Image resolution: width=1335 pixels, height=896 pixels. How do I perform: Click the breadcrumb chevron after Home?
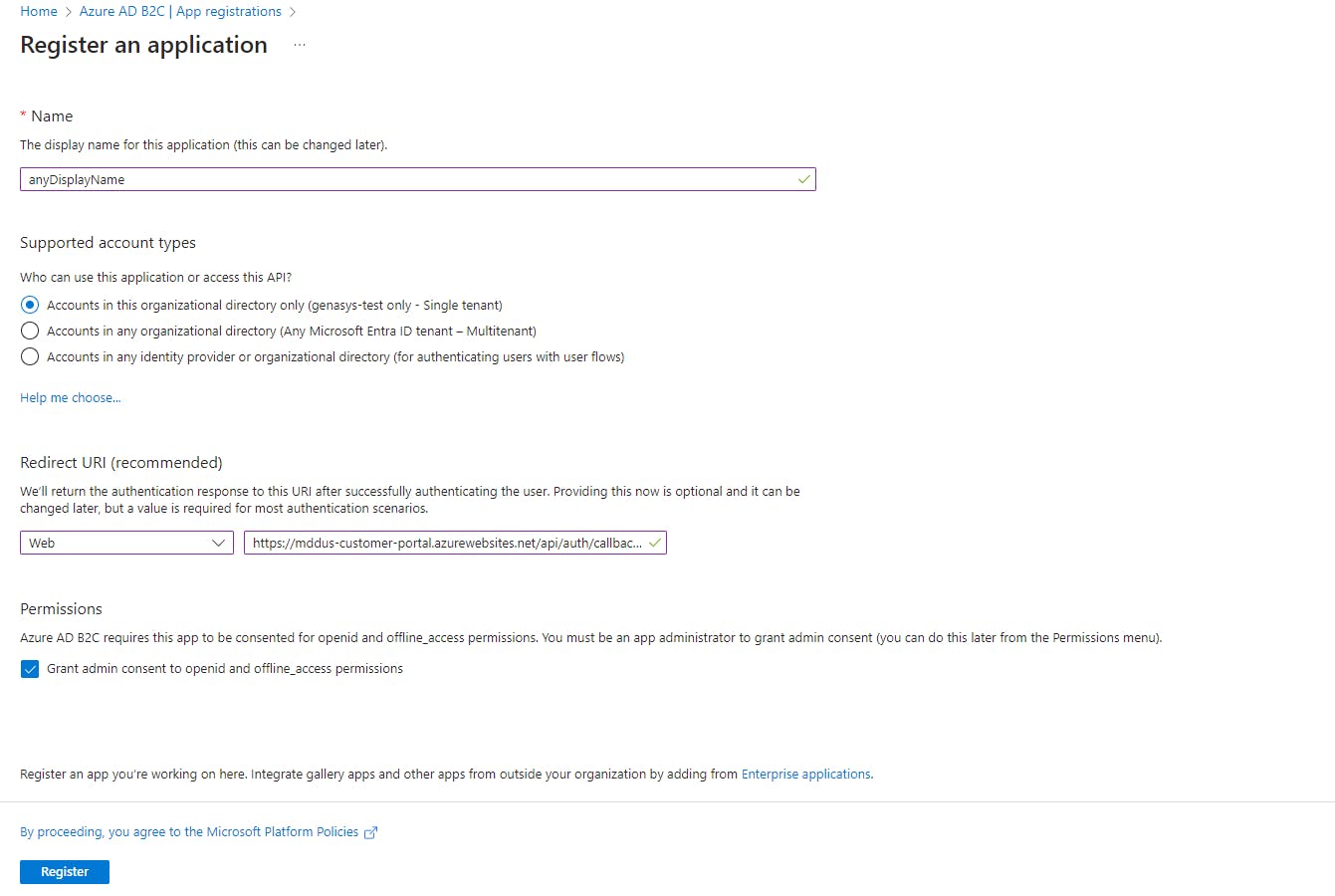[69, 12]
